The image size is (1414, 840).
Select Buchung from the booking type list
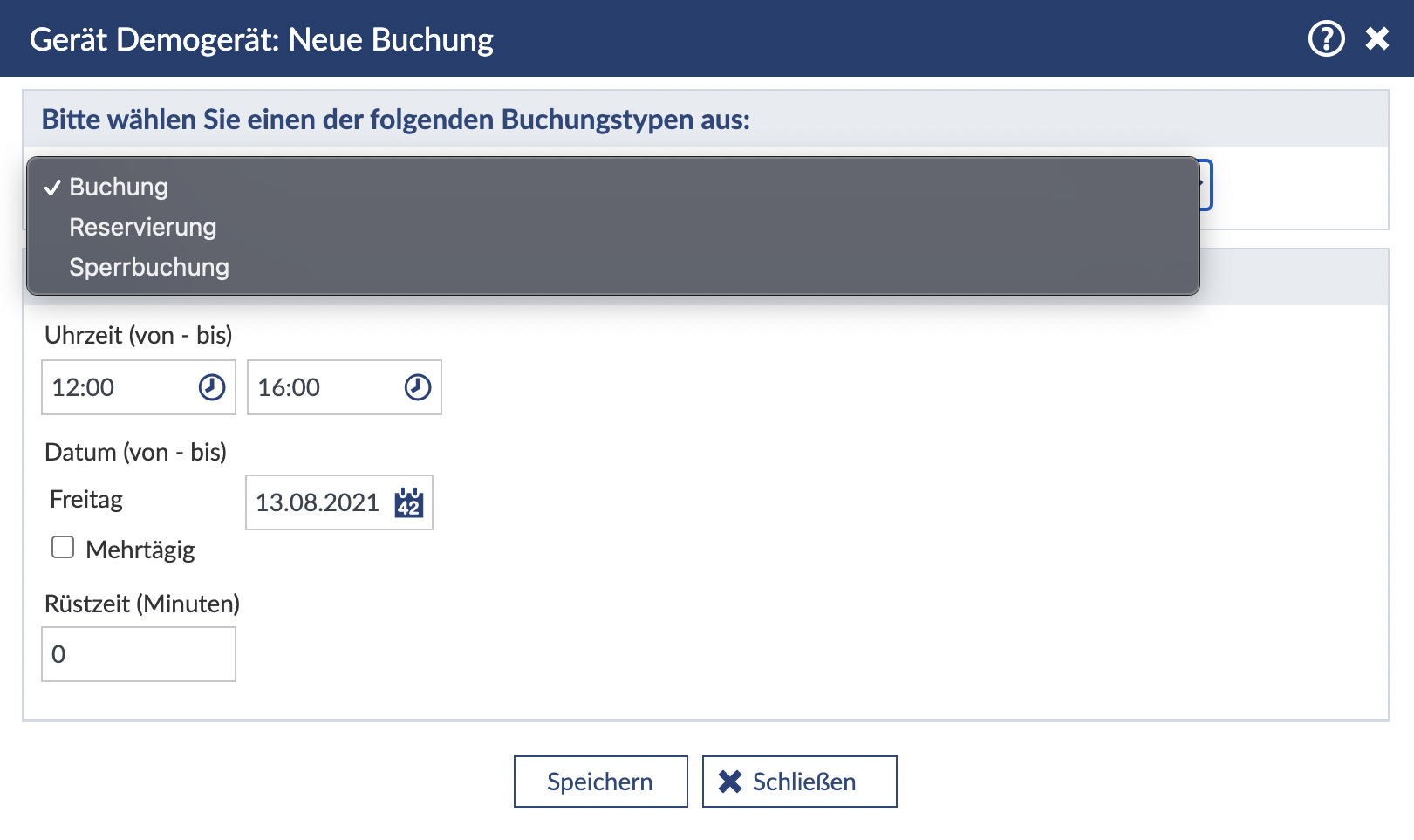click(119, 187)
